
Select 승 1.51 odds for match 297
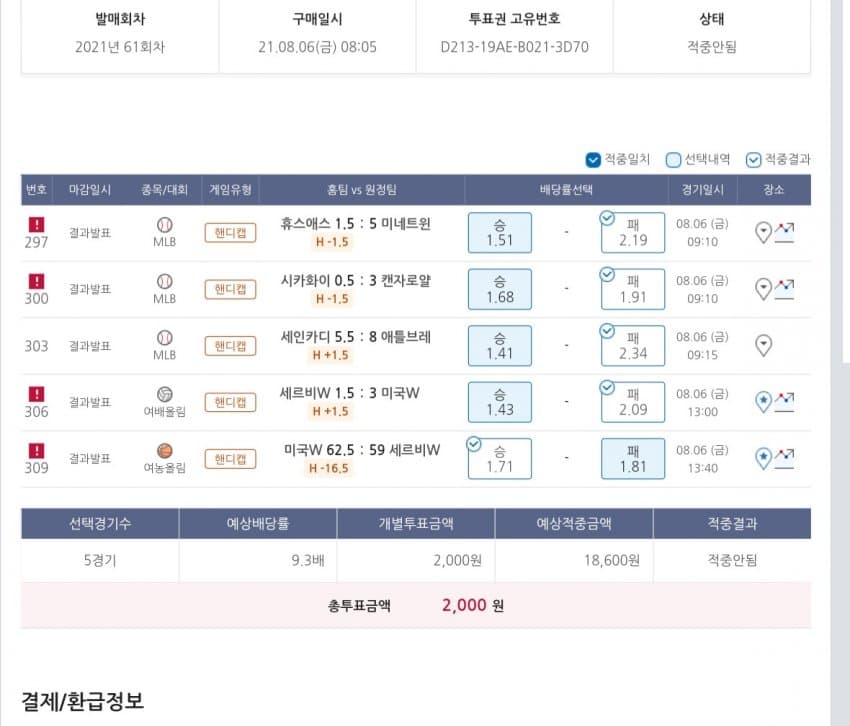click(499, 233)
